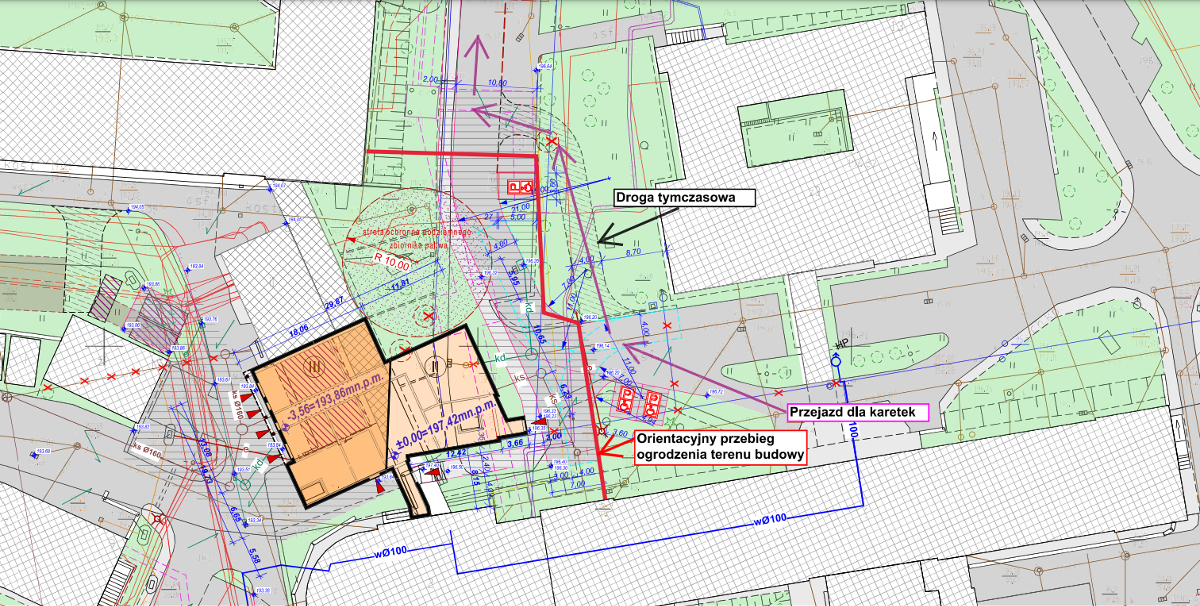Click the circled II building marker
This screenshot has height=606, width=1200.
(x=434, y=366)
